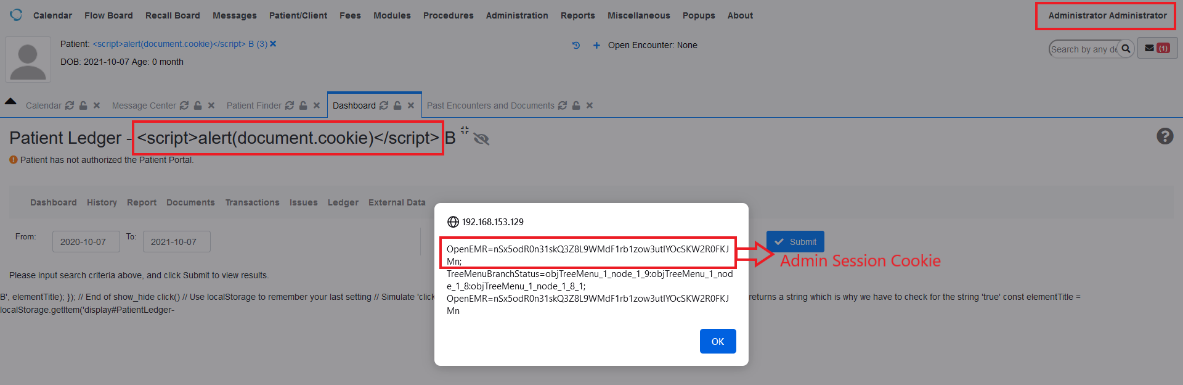Click the Submit button
This screenshot has height=385, width=1183.
[x=795, y=242]
